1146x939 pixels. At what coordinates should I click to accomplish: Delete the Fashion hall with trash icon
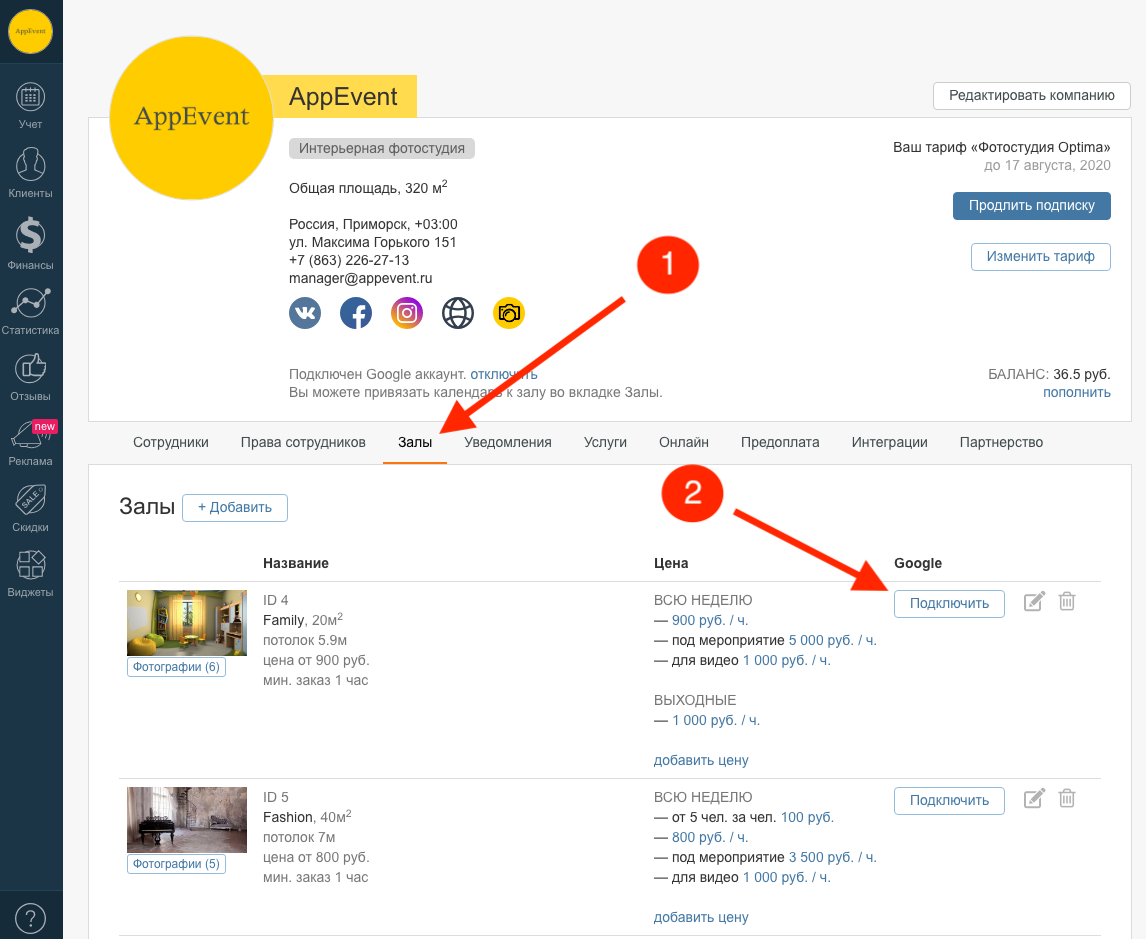1067,799
